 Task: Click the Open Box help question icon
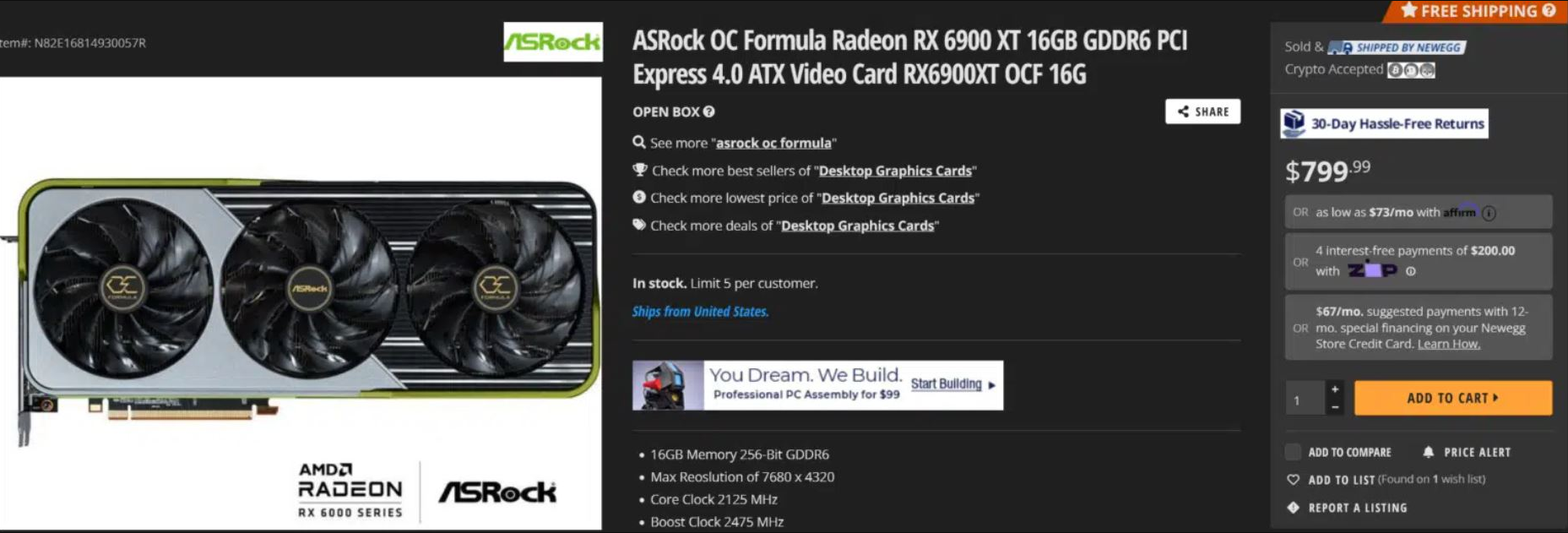708,111
